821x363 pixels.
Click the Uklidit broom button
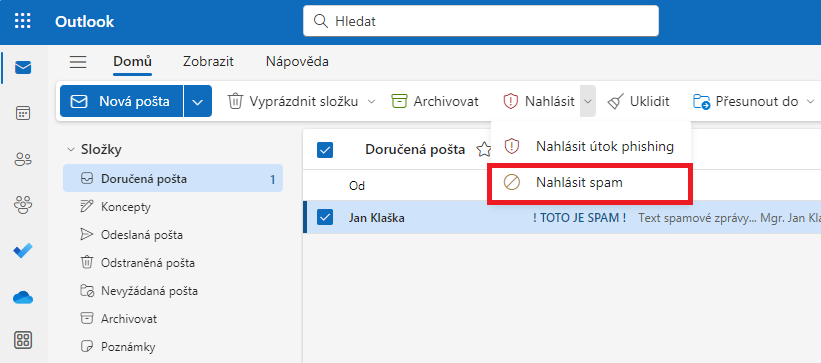click(638, 101)
